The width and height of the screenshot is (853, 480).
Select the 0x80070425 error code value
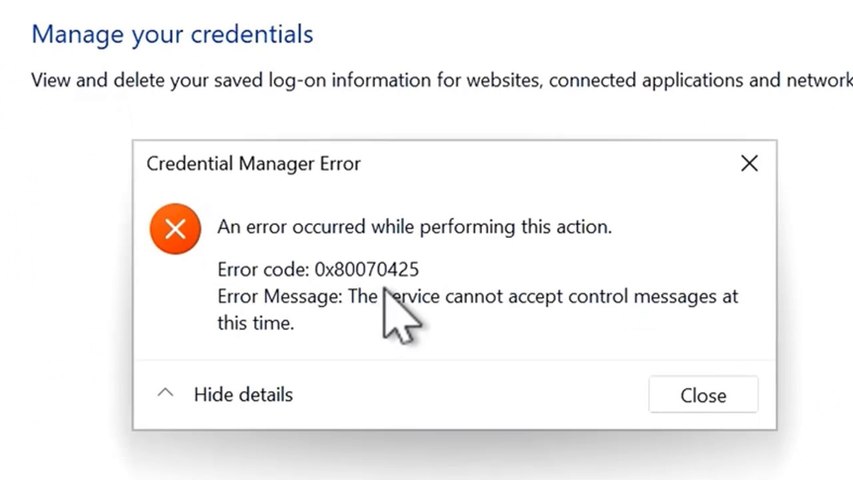pyautogui.click(x=366, y=269)
